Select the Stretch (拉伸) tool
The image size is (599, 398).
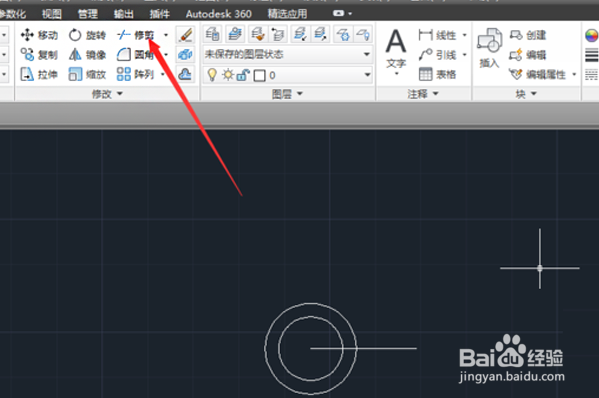tap(39, 74)
